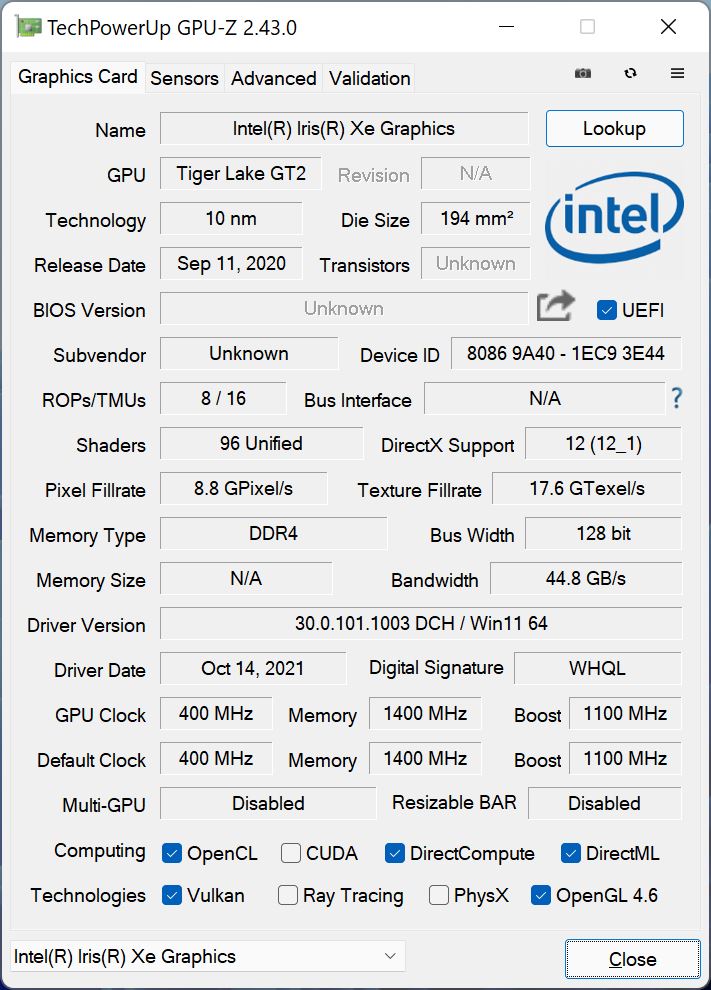Click the Driver Version text field
The width and height of the screenshot is (711, 990).
421,623
